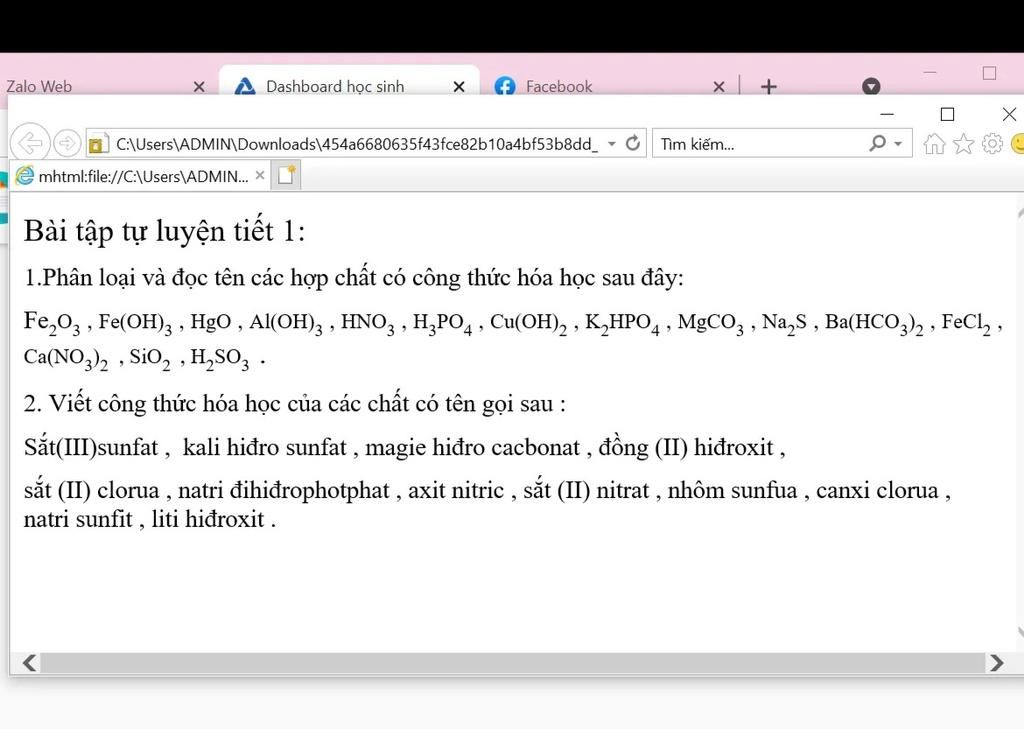Image resolution: width=1024 pixels, height=729 pixels.
Task: Close the Facebook tab
Action: click(718, 86)
